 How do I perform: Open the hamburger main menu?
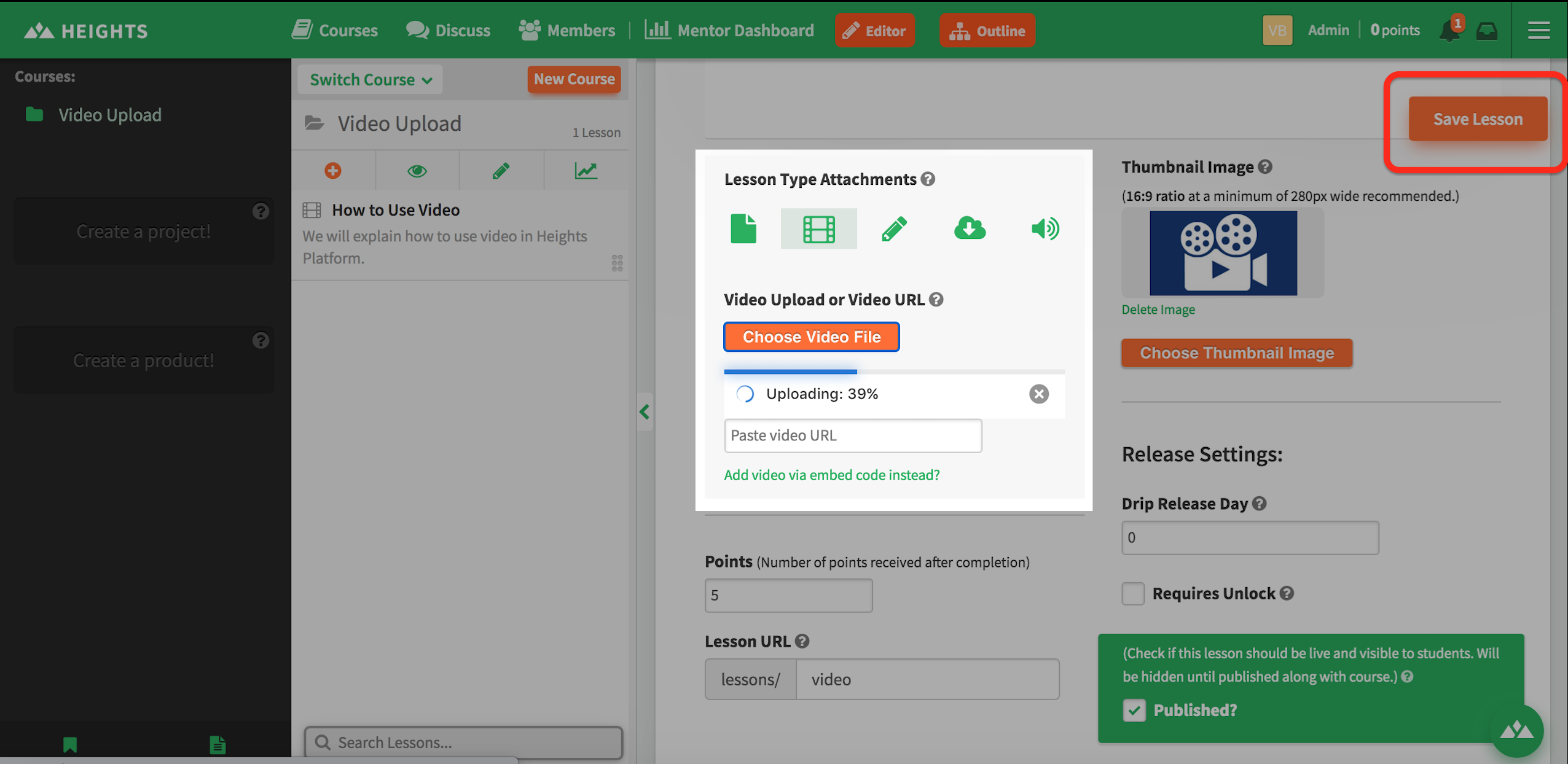pos(1539,30)
